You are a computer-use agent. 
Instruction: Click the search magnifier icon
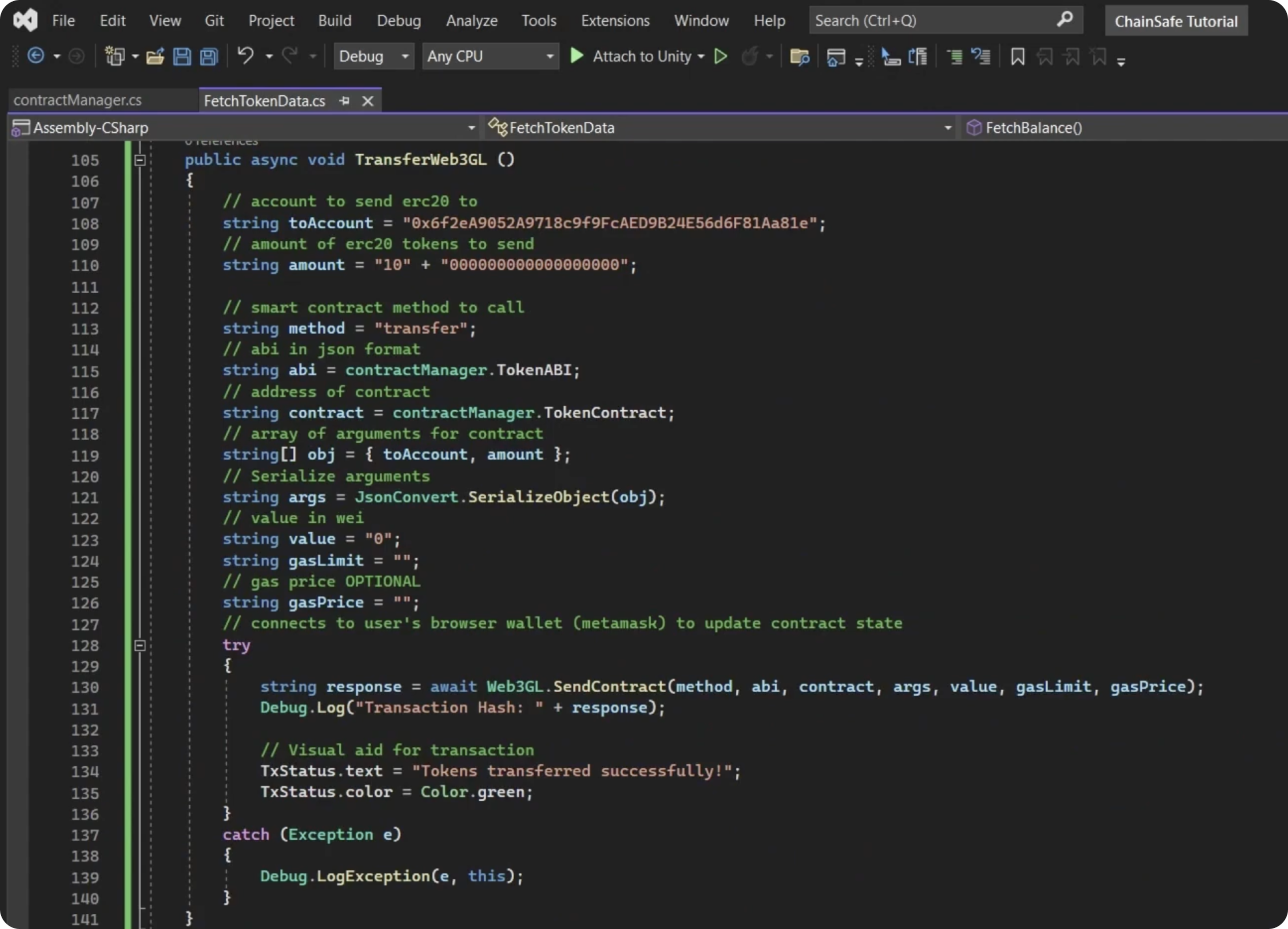point(1065,20)
